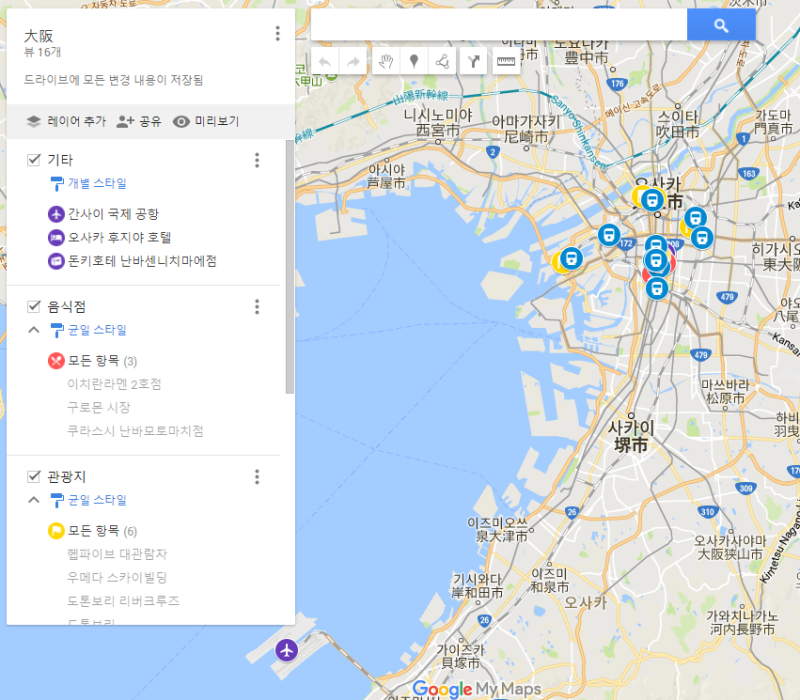This screenshot has width=800, height=700.
Task: Select 쿠라스시 난바모토마치점 in the list
Action: click(135, 431)
